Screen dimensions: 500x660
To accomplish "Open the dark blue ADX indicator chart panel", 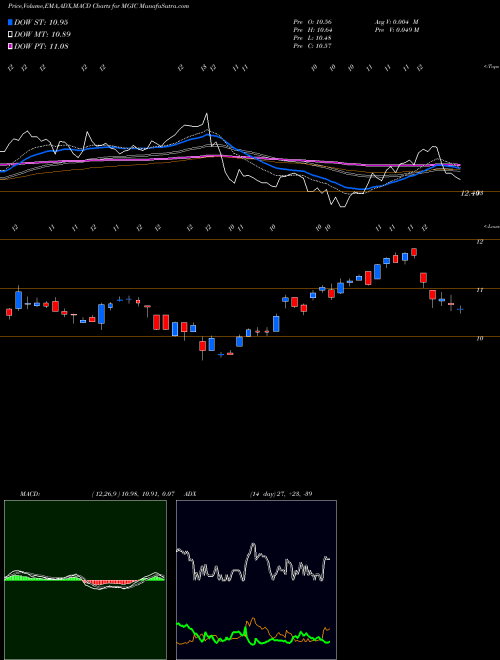I will 256,580.
